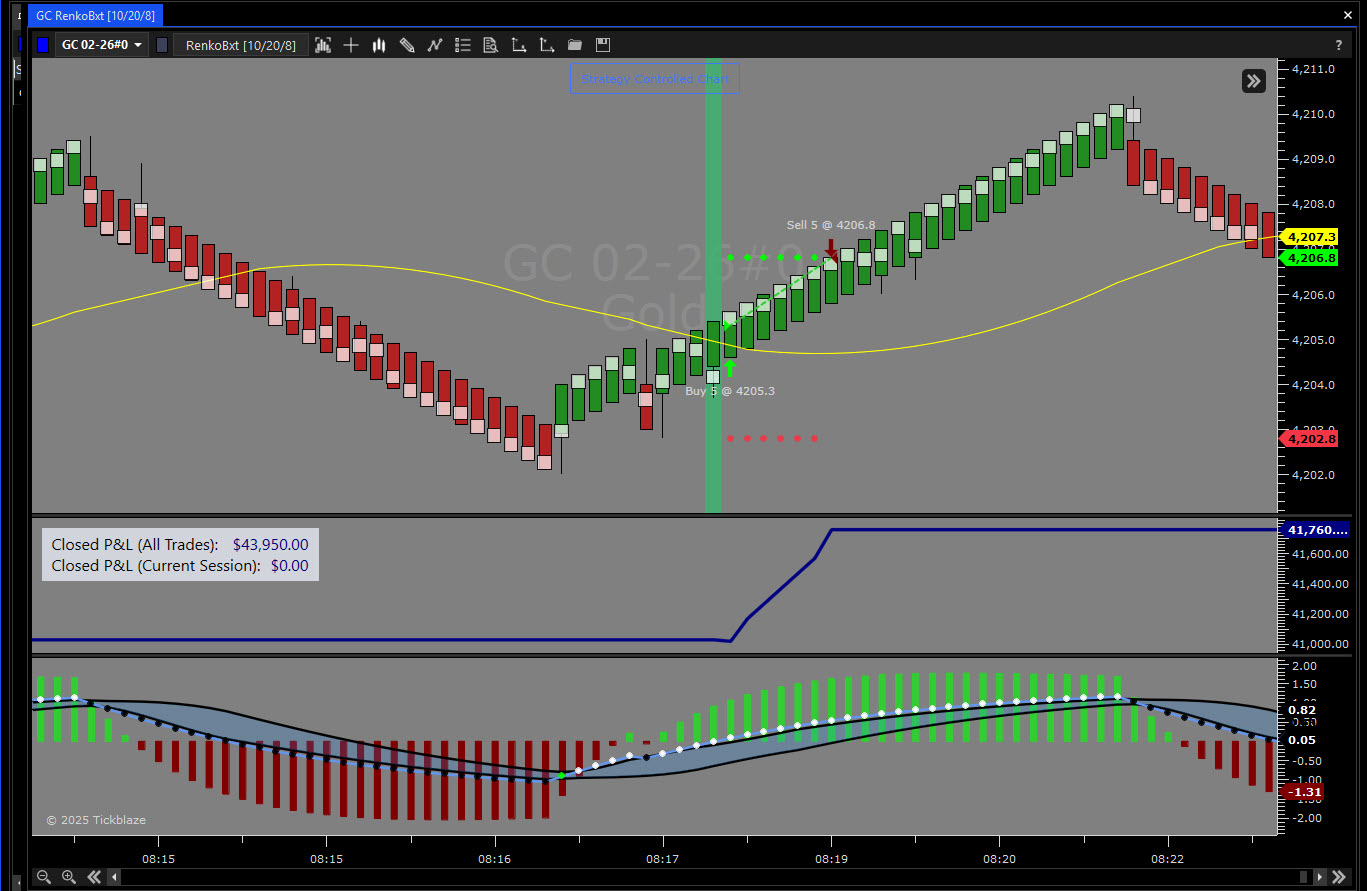Click the open folder template icon

click(x=574, y=45)
